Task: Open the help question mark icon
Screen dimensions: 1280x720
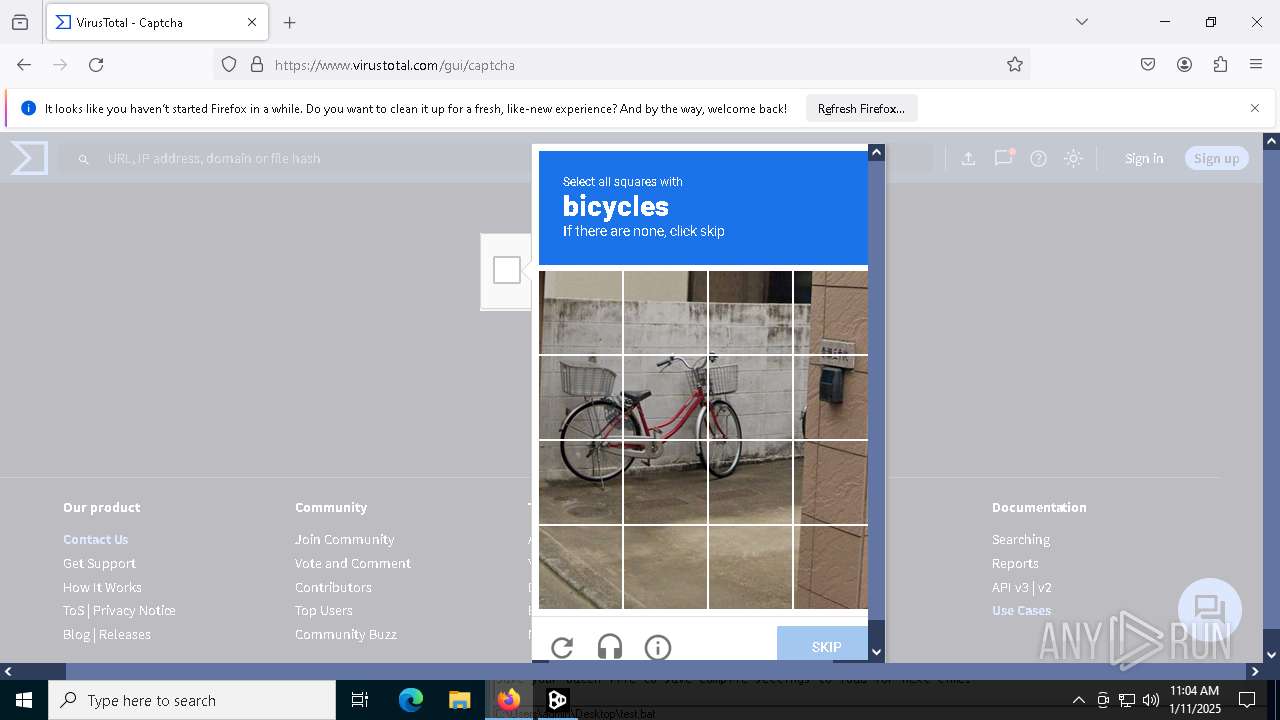Action: 1038,158
